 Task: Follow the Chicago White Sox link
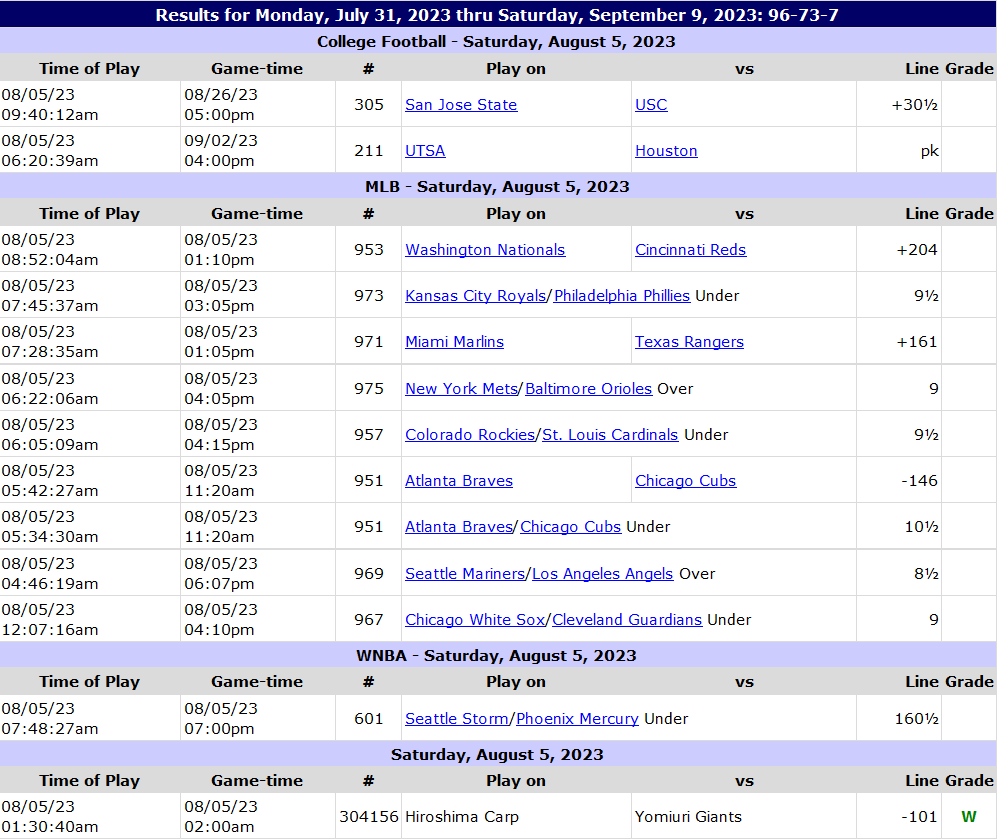pos(475,619)
